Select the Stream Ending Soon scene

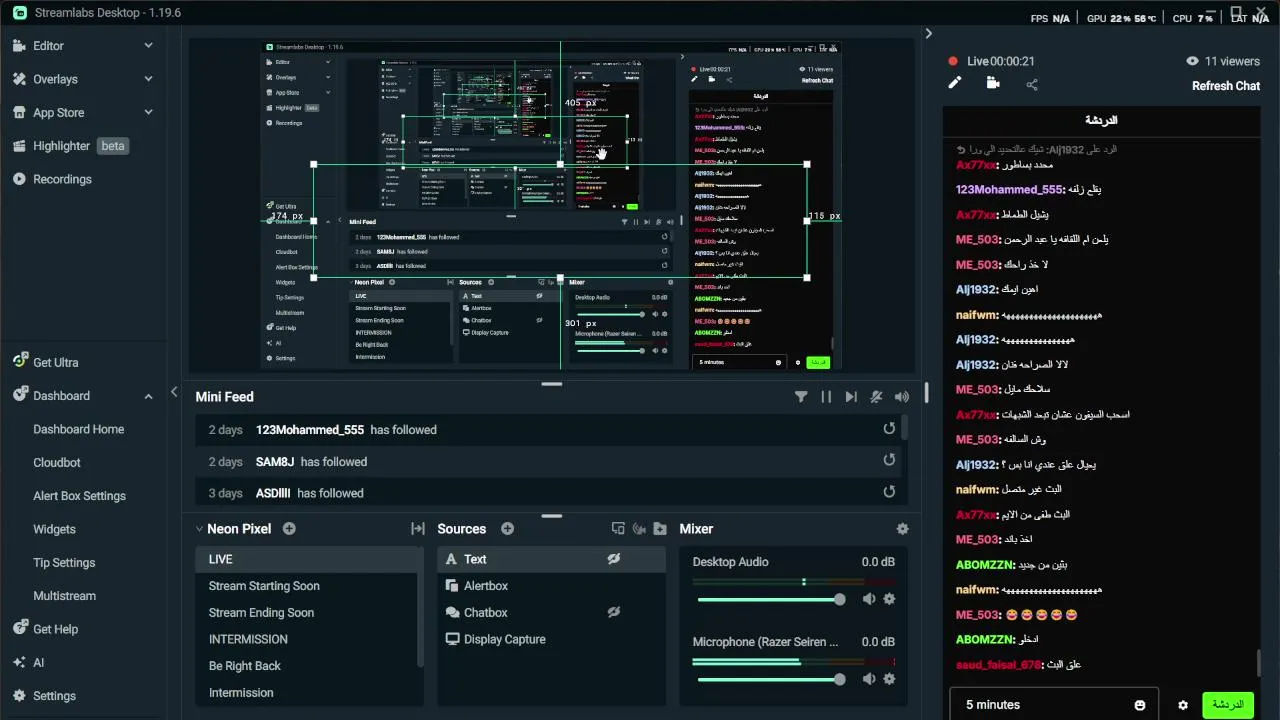(x=305, y=613)
